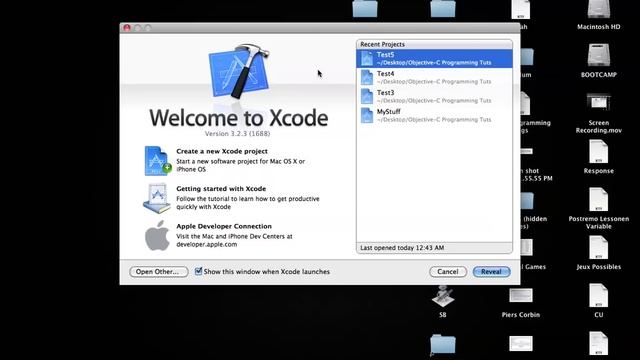The height and width of the screenshot is (360, 640).
Task: Select the Test5 project file icon
Action: coord(367,58)
